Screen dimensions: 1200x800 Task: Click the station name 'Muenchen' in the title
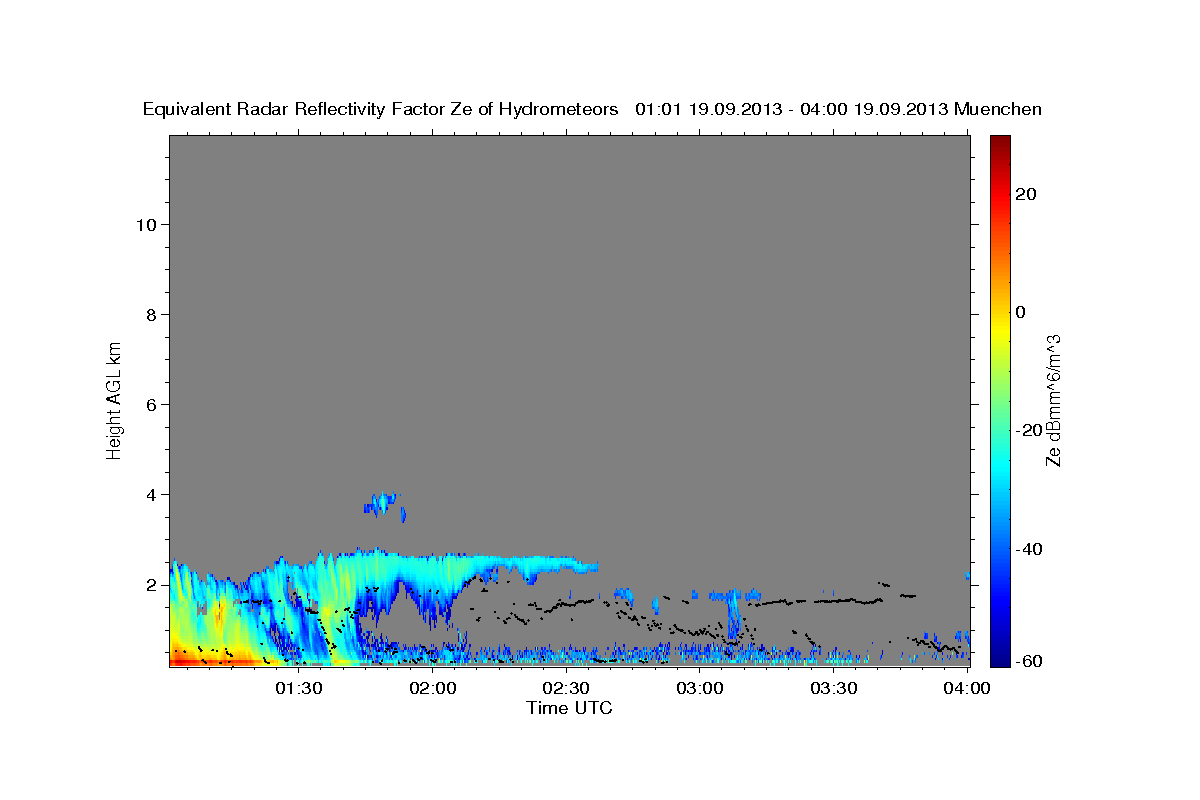click(998, 109)
